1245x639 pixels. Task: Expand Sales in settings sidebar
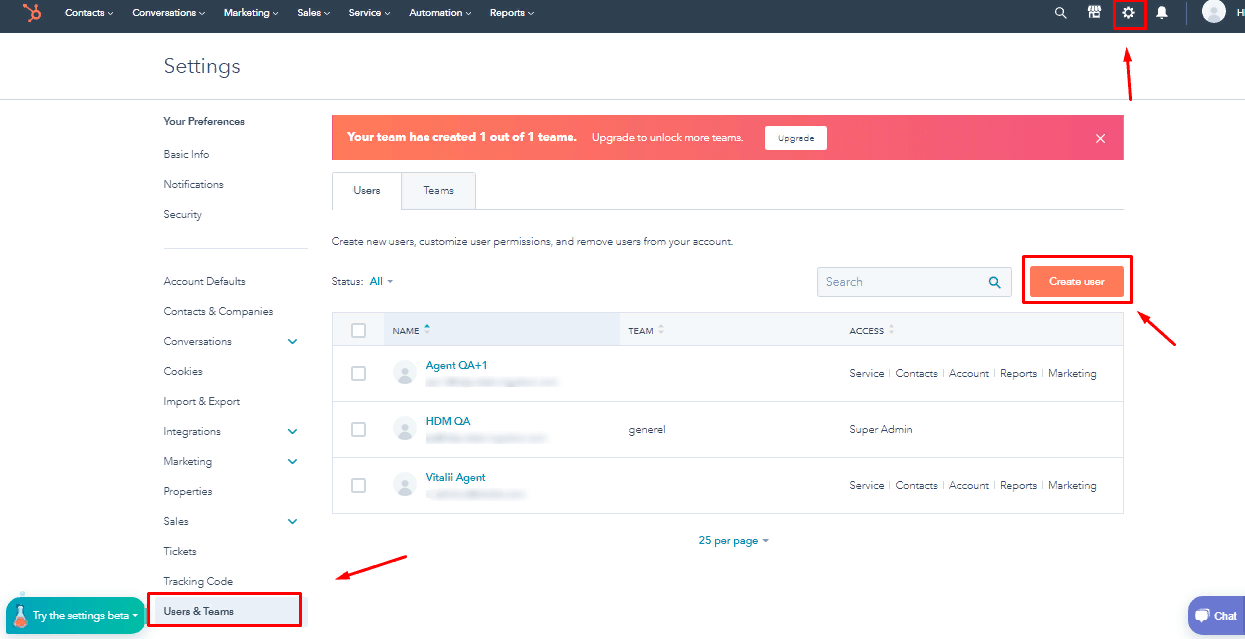click(293, 522)
